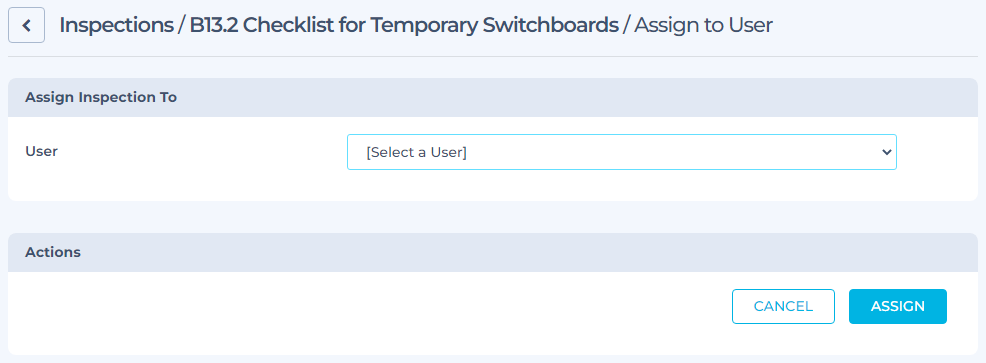Image resolution: width=986 pixels, height=363 pixels.
Task: Click the dropdown arrow in User field
Action: tap(887, 152)
